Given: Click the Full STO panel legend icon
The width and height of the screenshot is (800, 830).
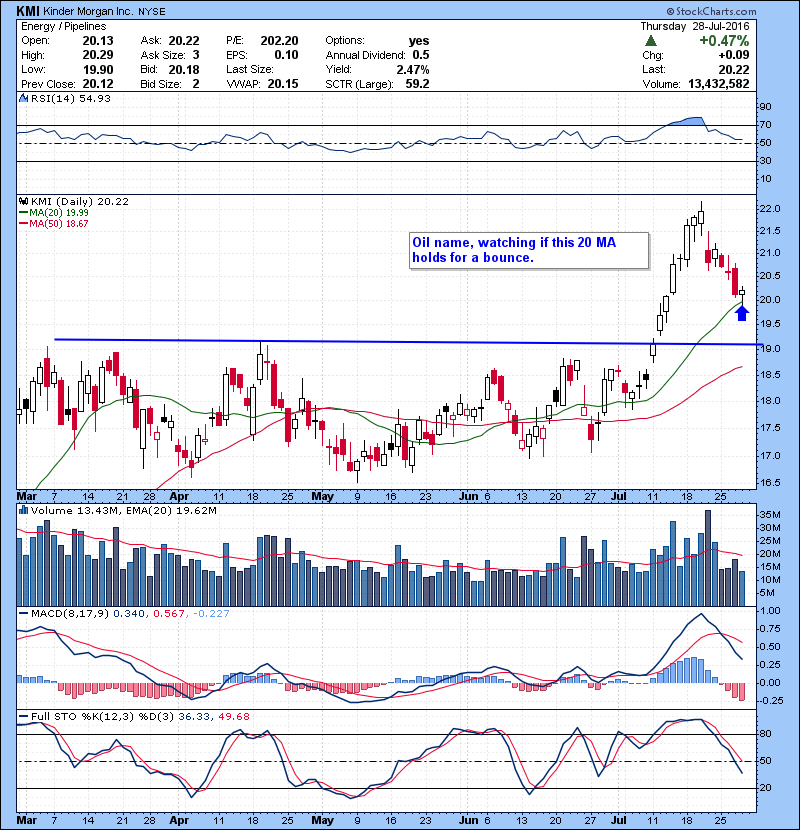Looking at the screenshot, I should pos(23,715).
